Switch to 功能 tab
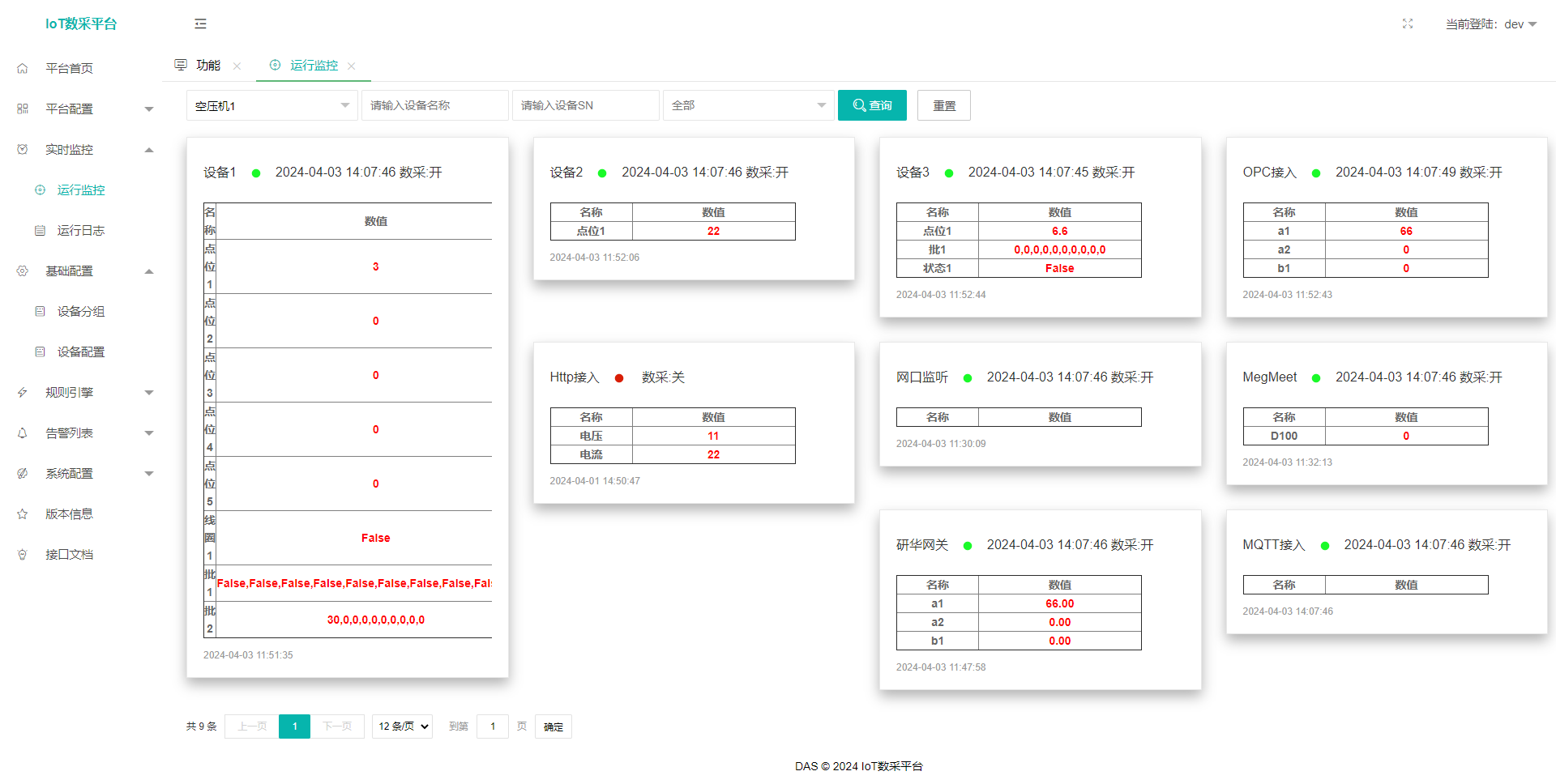The height and width of the screenshot is (784, 1556). click(208, 65)
